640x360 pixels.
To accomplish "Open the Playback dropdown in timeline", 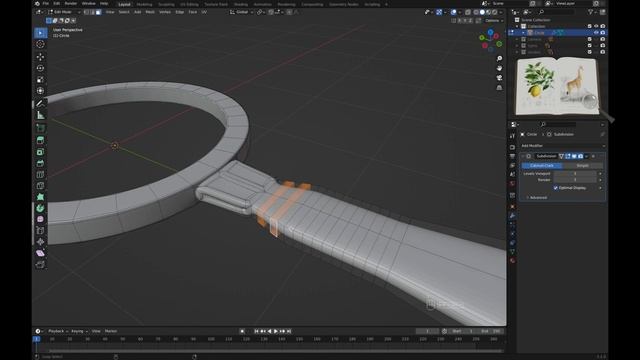I will (58, 331).
